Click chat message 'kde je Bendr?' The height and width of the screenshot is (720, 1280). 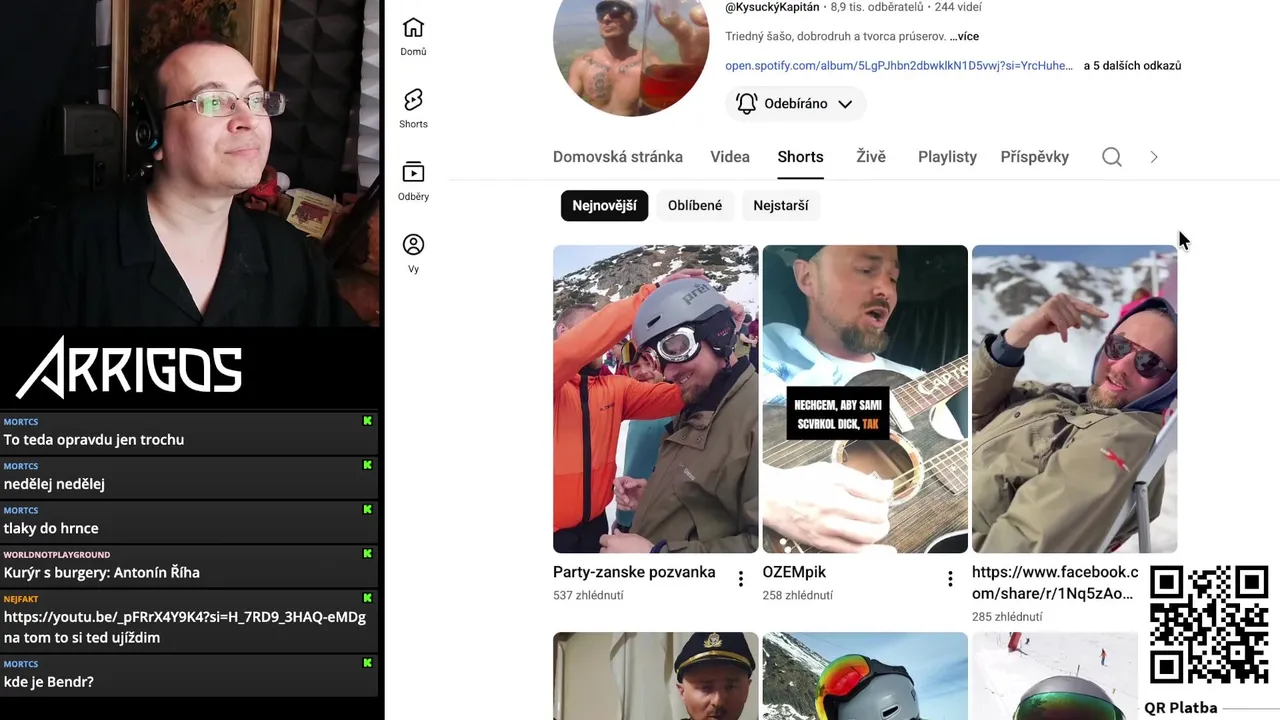pyautogui.click(x=49, y=682)
